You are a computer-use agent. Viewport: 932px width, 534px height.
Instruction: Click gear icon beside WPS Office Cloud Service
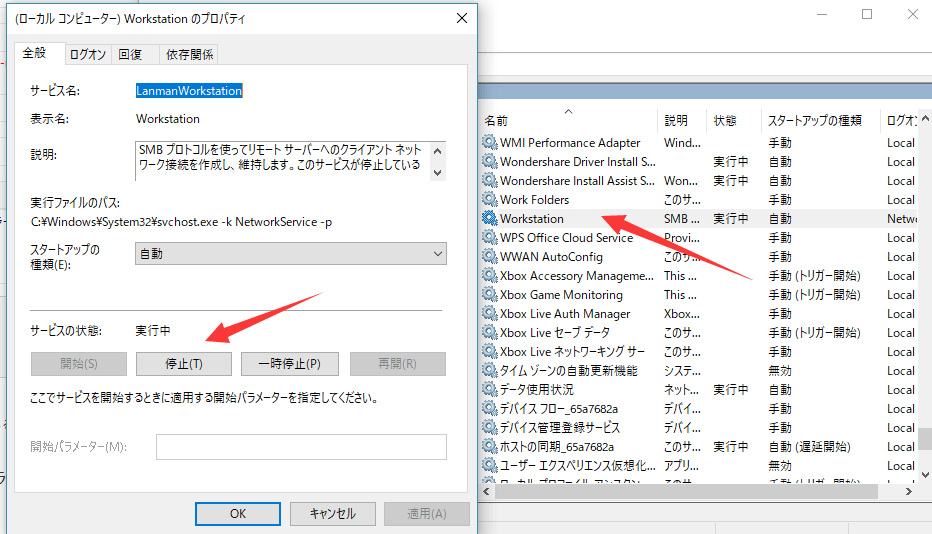(x=489, y=237)
